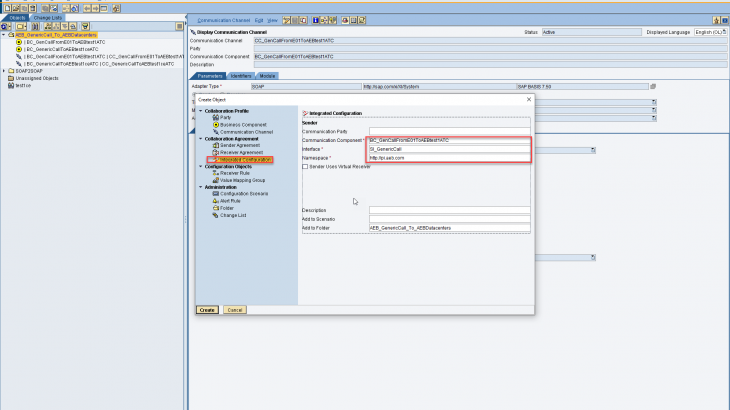Click the blue information icon in channel toolbar
Viewport: 730px width, 410px height.
316,20
